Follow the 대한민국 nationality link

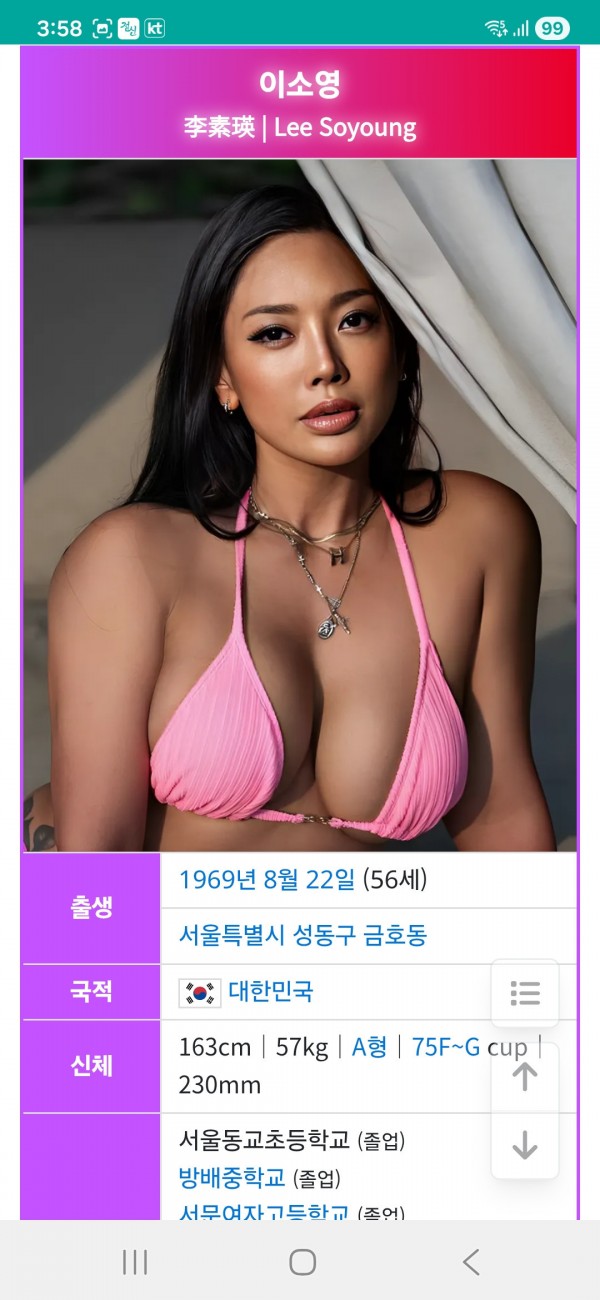coord(271,992)
